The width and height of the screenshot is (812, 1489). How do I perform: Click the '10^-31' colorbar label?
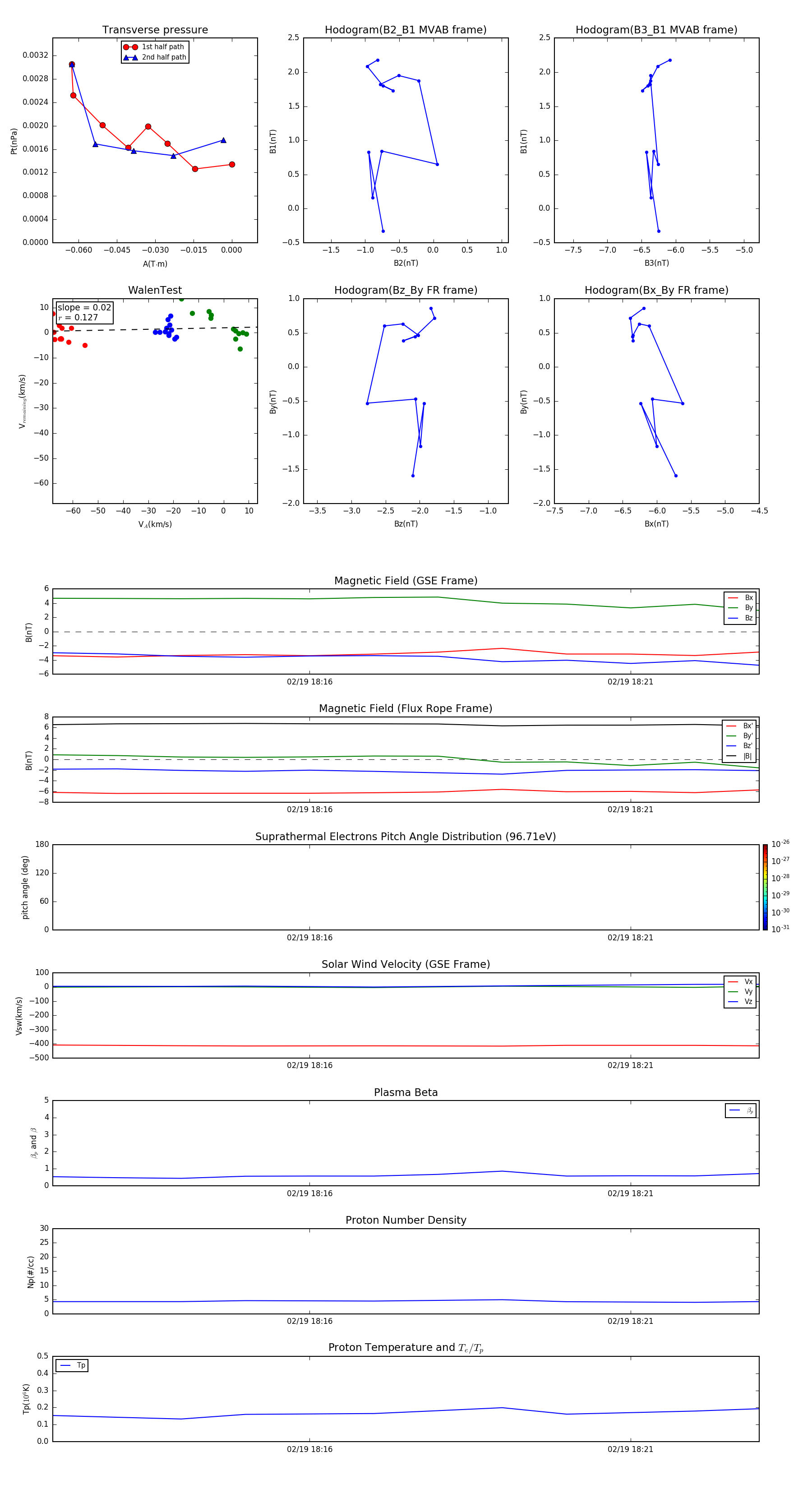(x=780, y=929)
